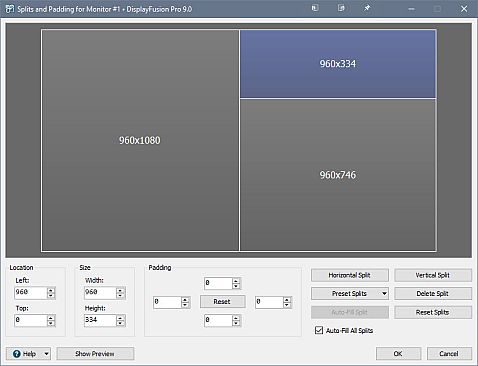Viewport: 478px width, 366px height.
Task: Click the blue question mark Help icon
Action: pos(17,354)
